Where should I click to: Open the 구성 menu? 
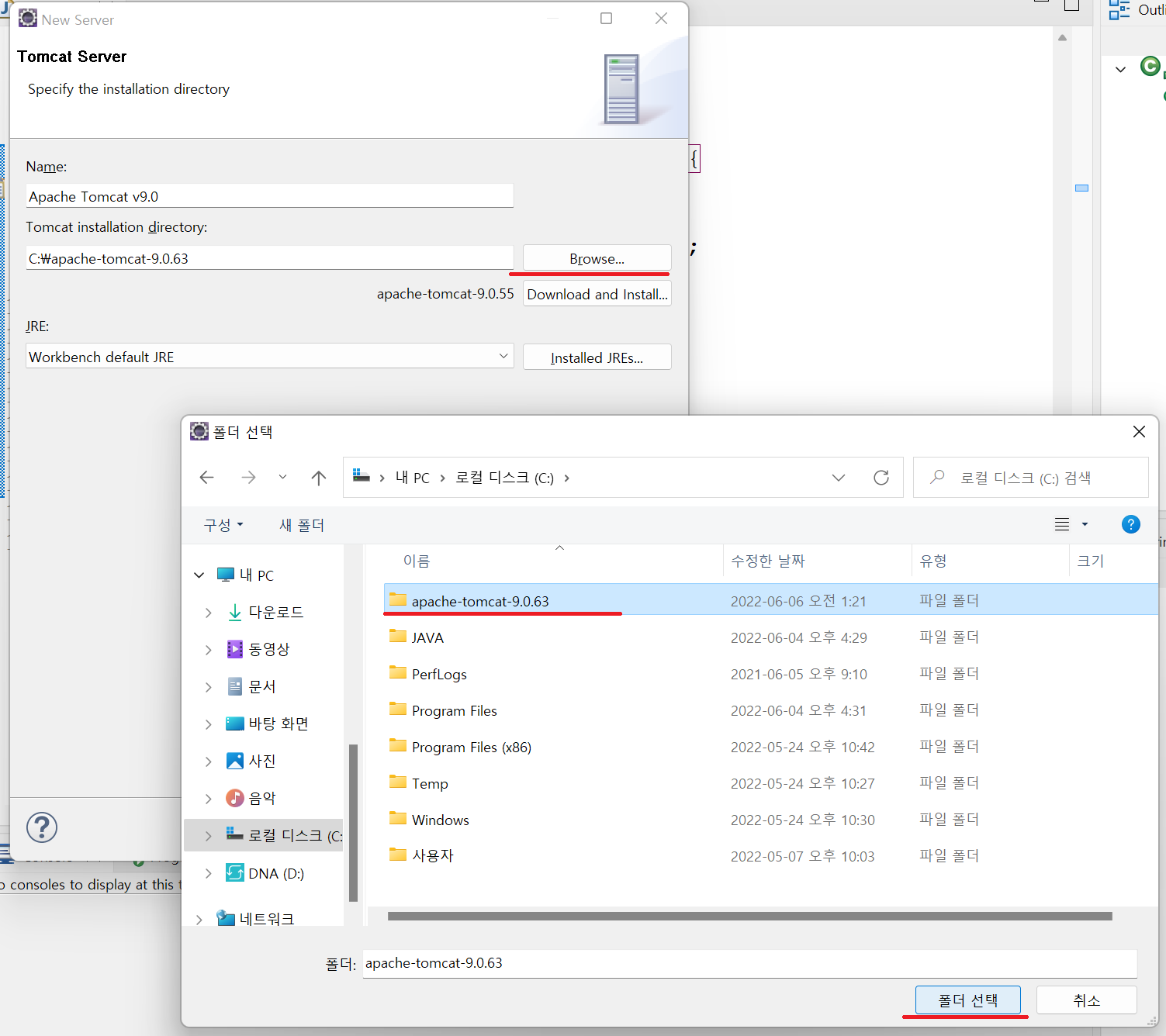[x=223, y=525]
